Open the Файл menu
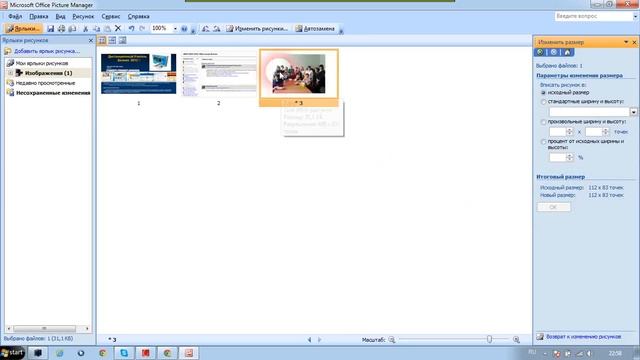 point(15,16)
